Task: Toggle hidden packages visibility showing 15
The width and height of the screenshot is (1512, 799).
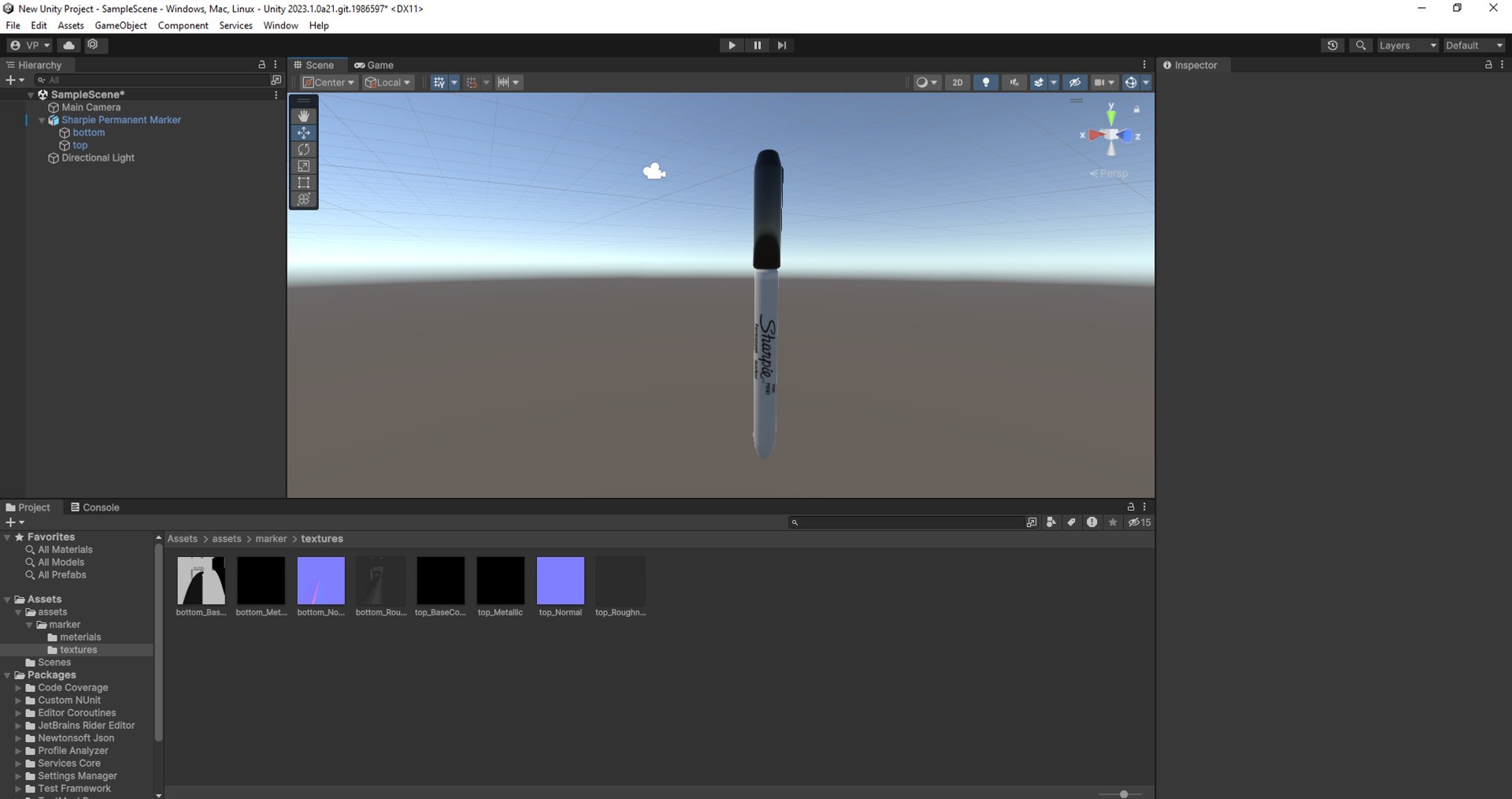Action: [1139, 522]
